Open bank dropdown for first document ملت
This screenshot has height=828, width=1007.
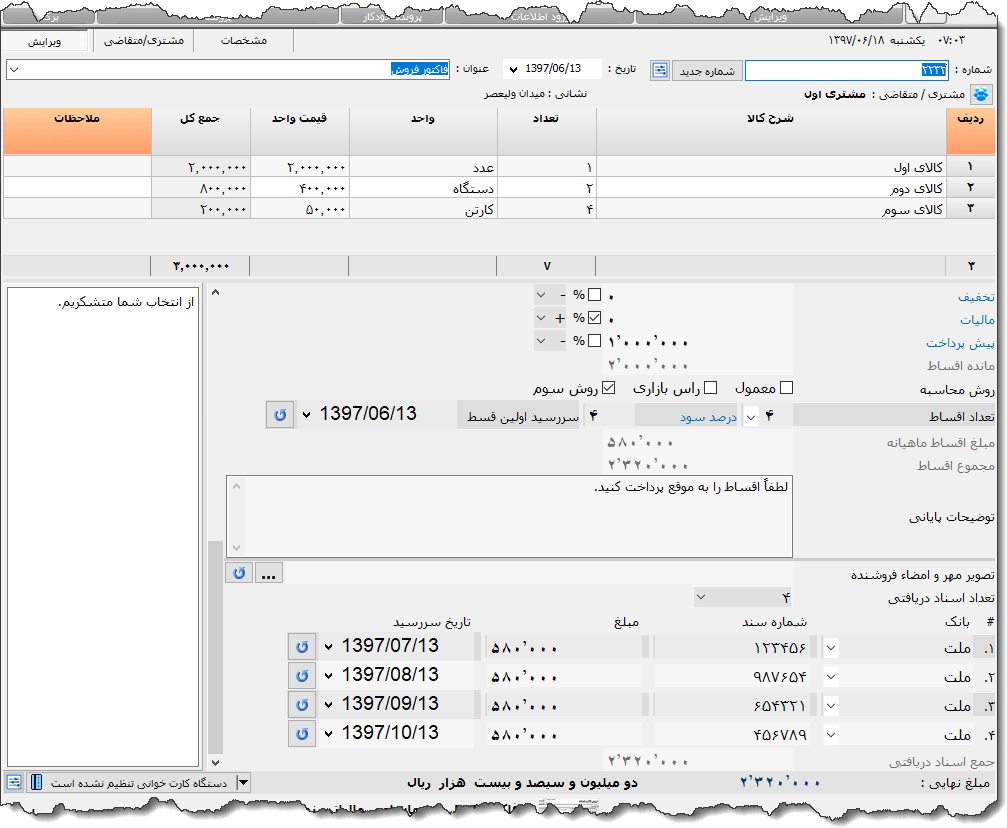831,647
